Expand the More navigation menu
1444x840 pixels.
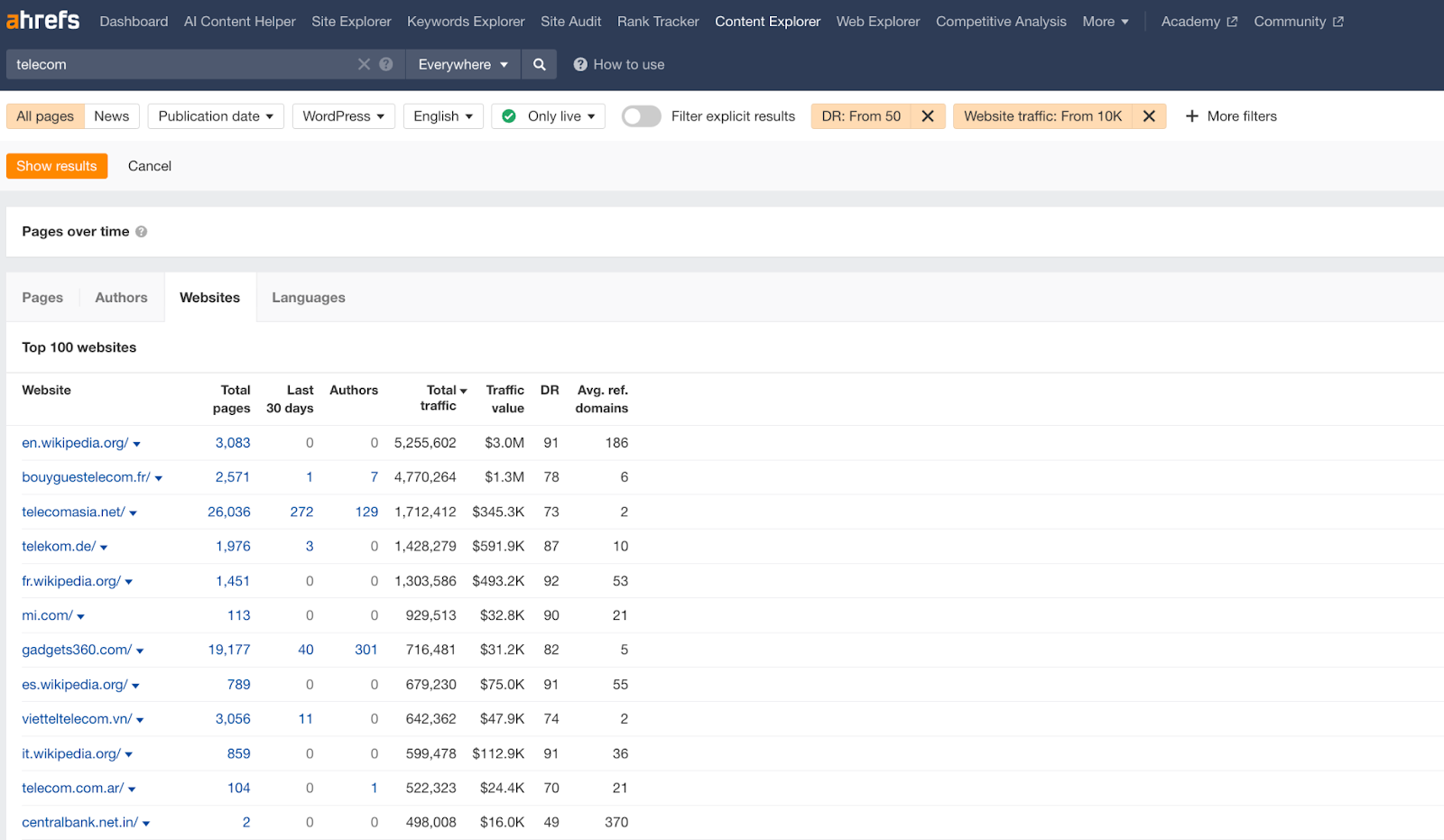[1106, 21]
